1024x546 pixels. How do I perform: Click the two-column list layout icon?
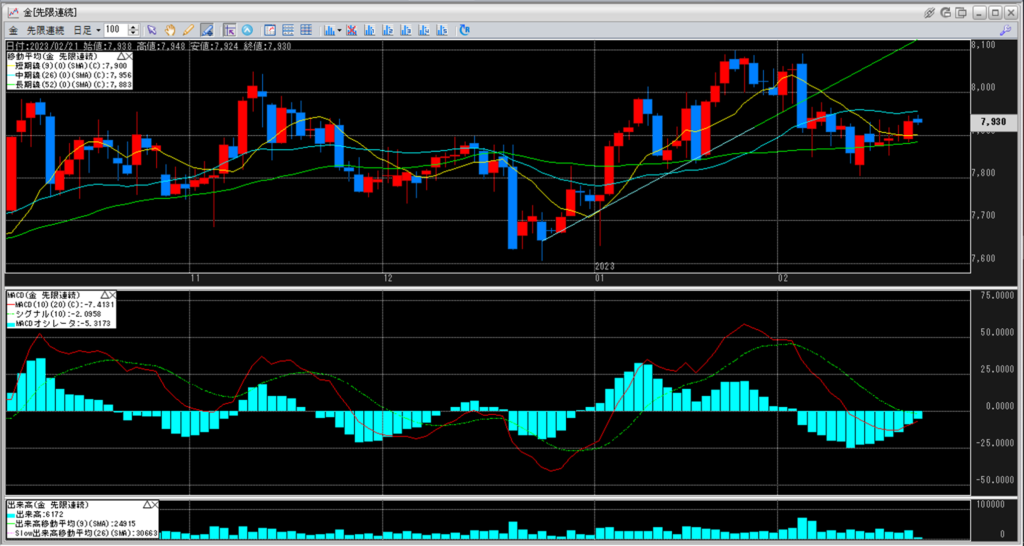tap(288, 30)
